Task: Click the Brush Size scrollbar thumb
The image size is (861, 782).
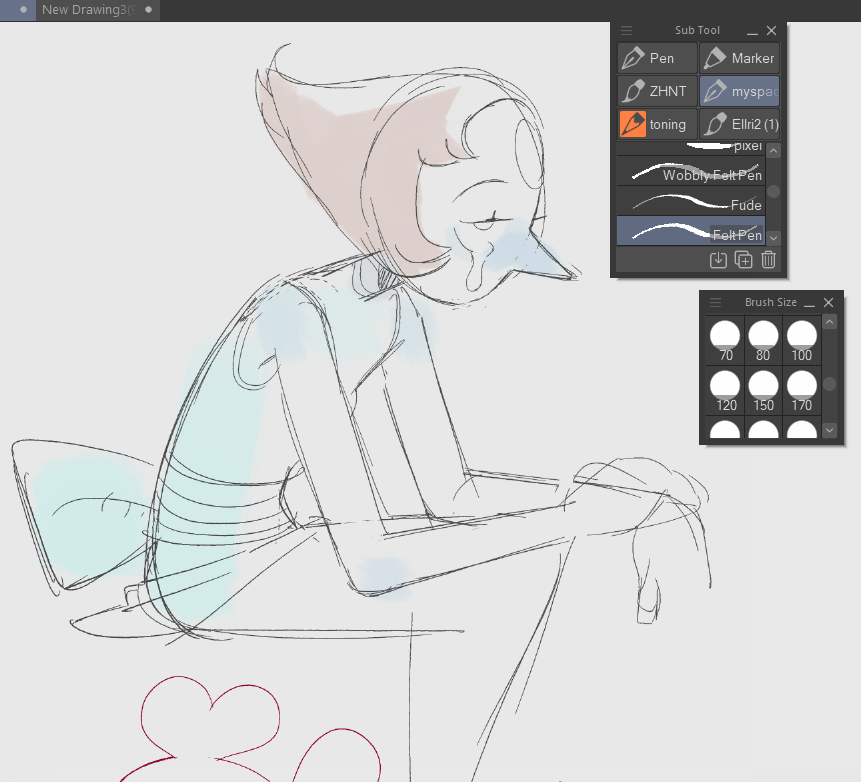Action: 830,384
